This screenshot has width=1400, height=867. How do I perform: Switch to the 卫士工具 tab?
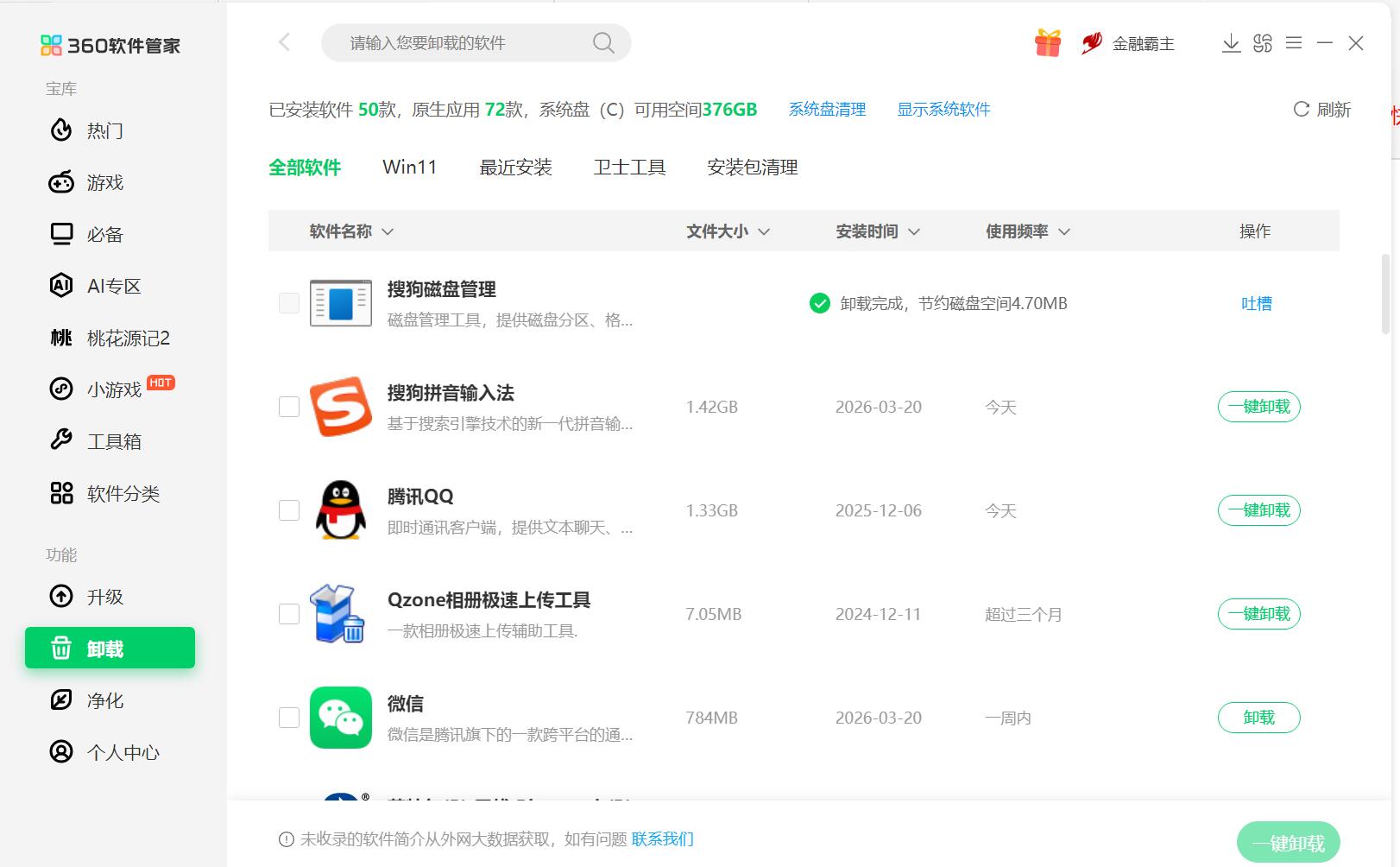pos(630,168)
